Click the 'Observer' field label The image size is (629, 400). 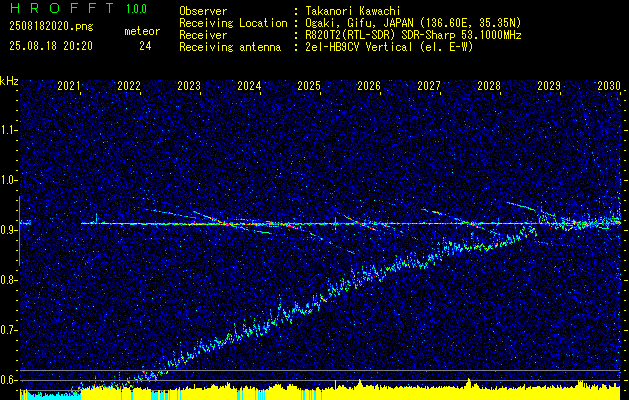(203, 11)
